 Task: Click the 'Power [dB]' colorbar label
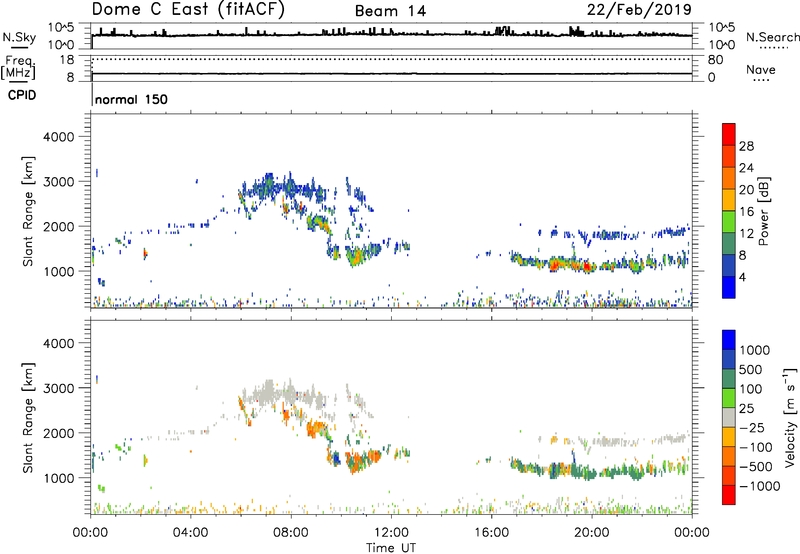pos(763,211)
